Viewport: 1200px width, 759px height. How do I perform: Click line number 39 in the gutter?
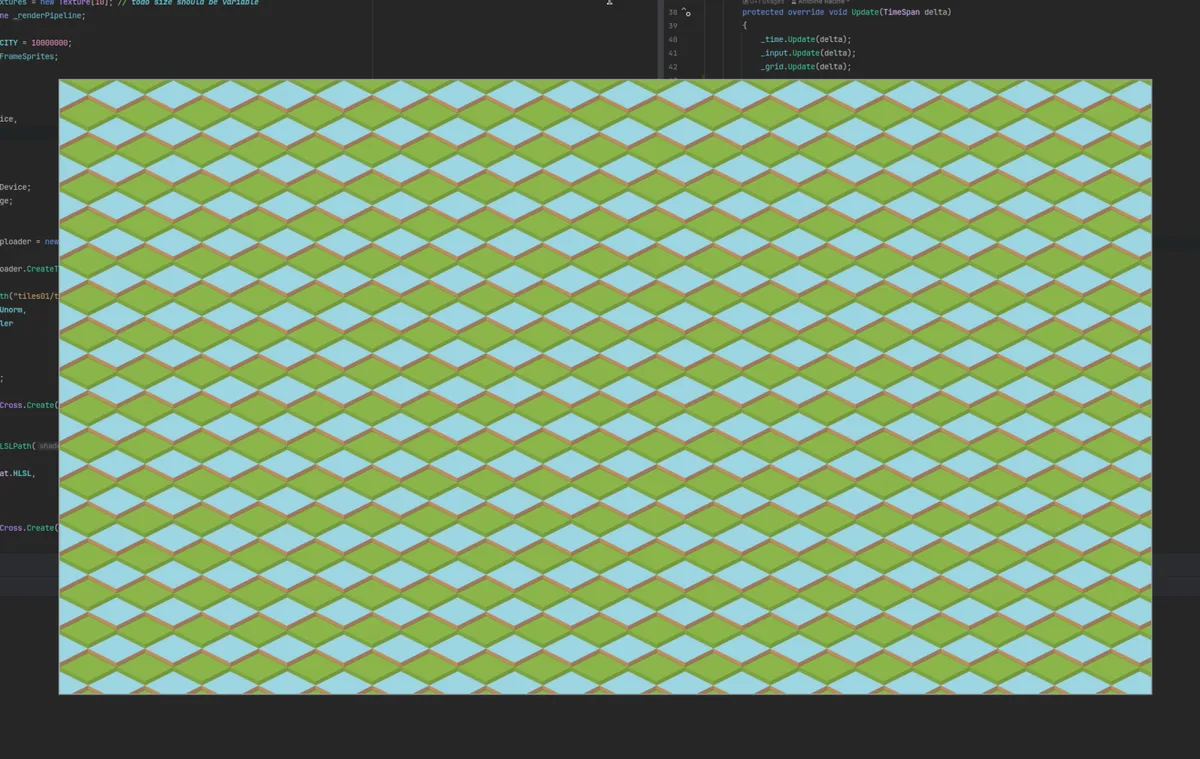coord(672,25)
